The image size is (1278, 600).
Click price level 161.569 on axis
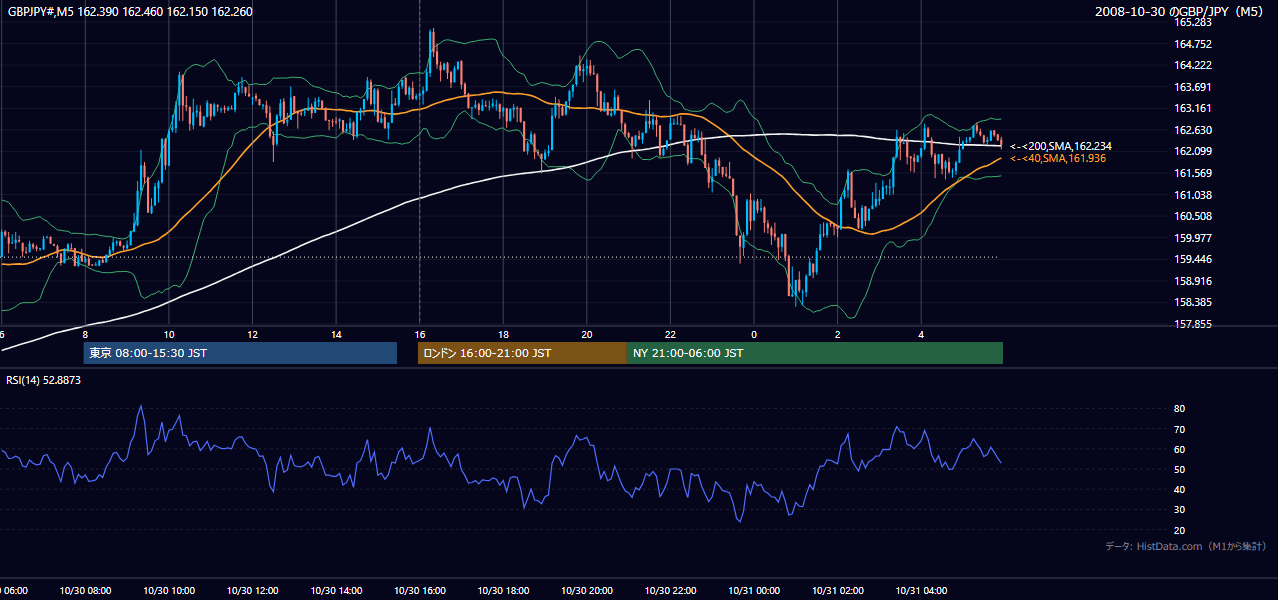point(1193,173)
